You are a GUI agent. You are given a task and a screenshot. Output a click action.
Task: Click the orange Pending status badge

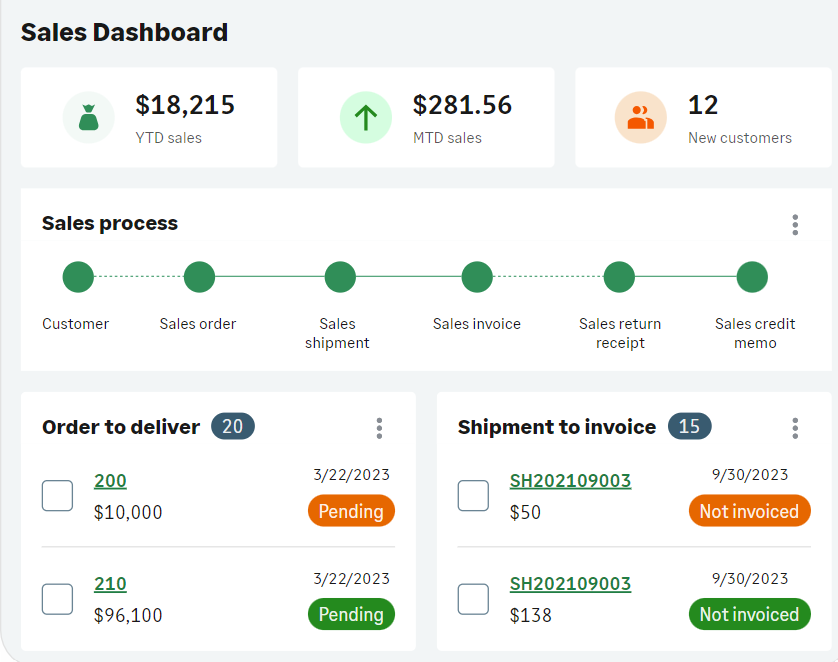coord(351,511)
